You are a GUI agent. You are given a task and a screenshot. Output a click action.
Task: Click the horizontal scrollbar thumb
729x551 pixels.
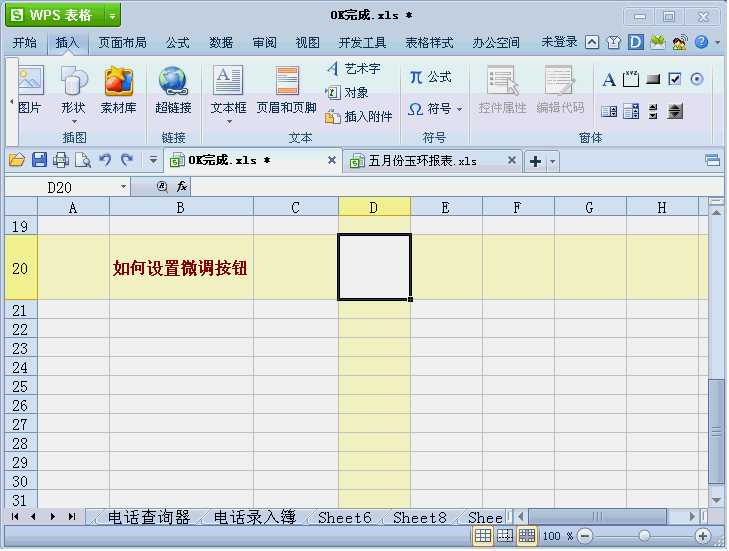(597, 516)
